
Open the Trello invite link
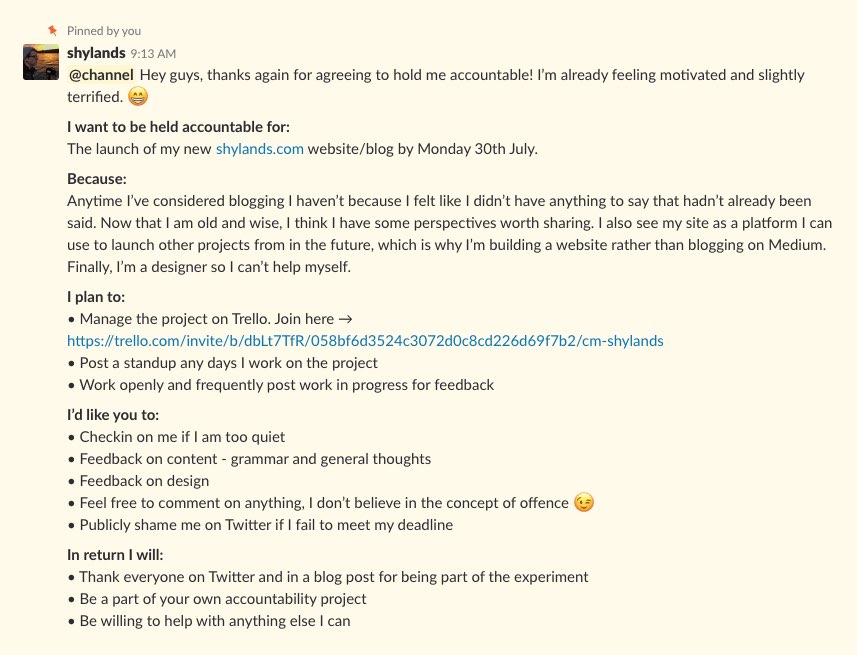(365, 341)
